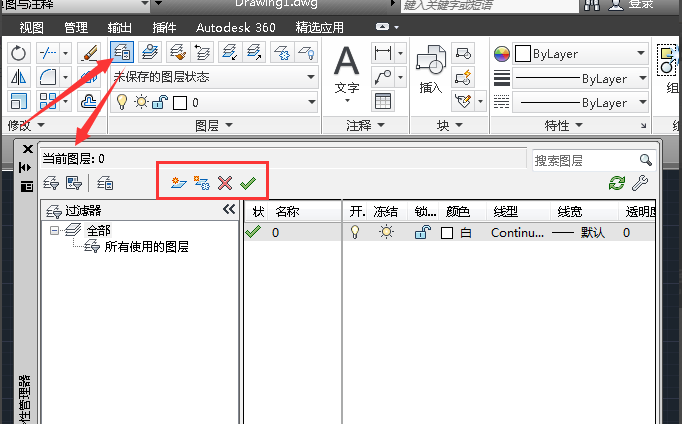Delete layer with the red X icon

225,183
